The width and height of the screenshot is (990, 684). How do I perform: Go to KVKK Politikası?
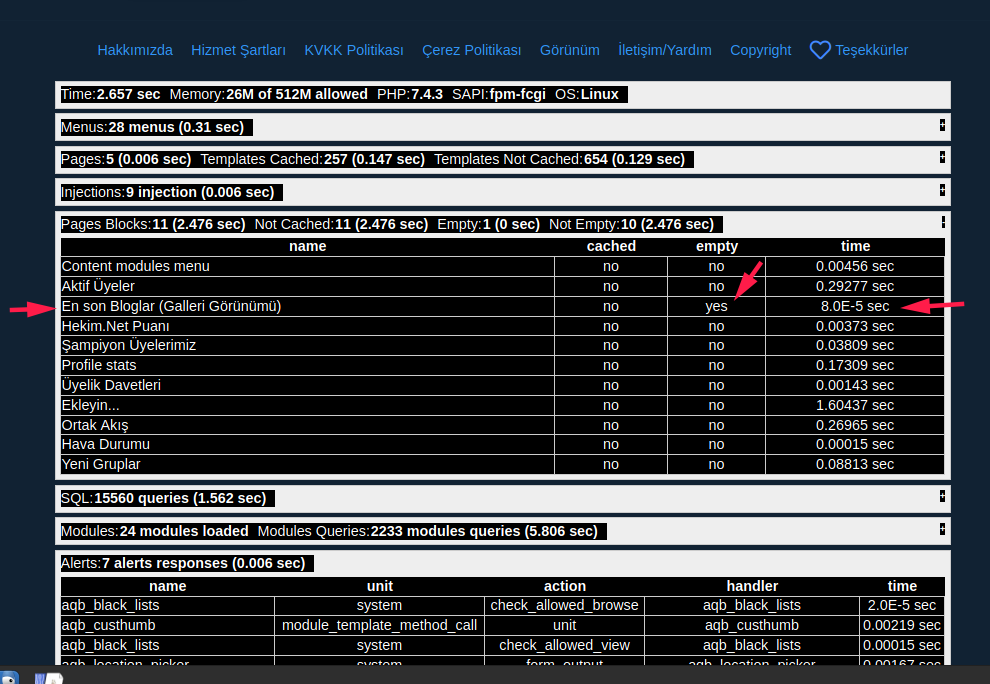point(354,50)
